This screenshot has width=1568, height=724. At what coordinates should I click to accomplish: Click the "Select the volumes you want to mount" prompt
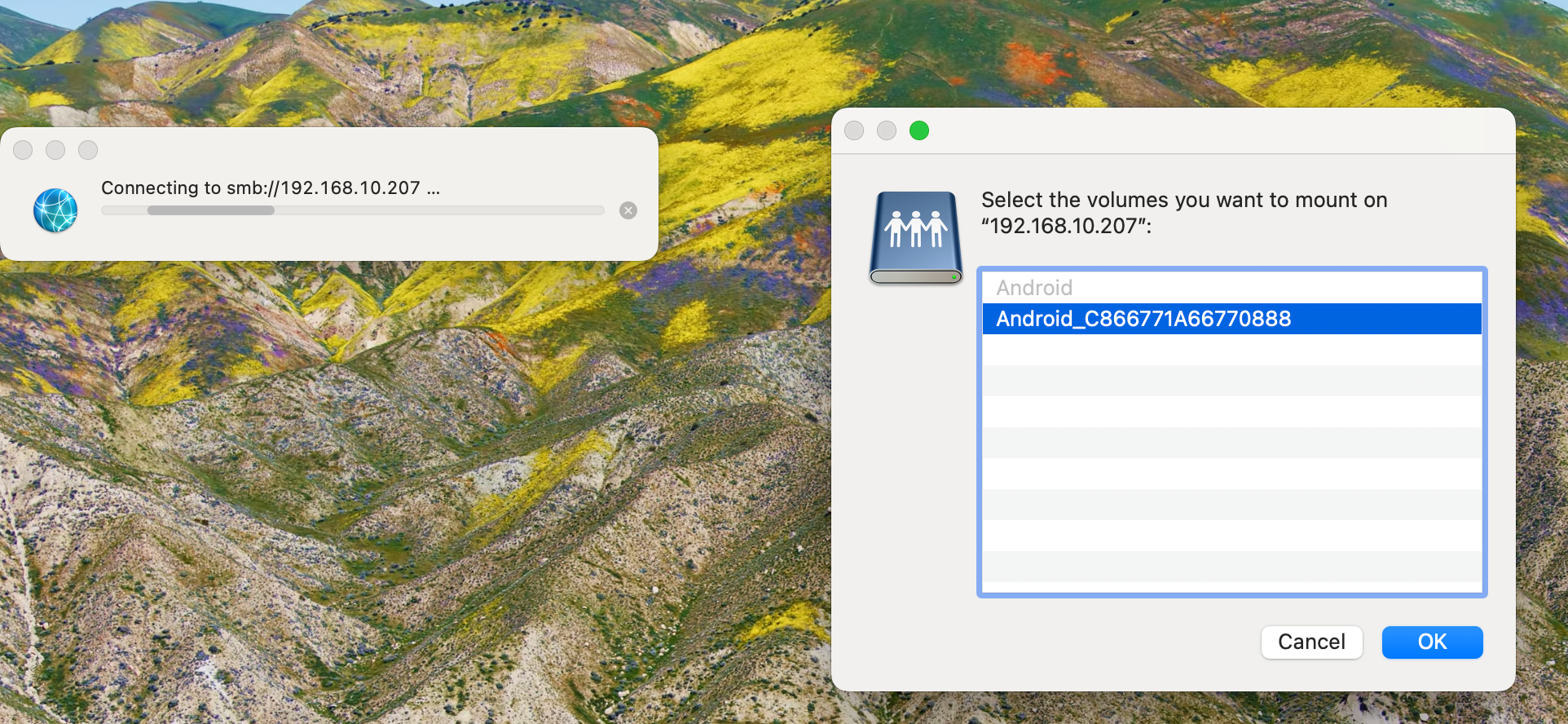[x=1184, y=213]
